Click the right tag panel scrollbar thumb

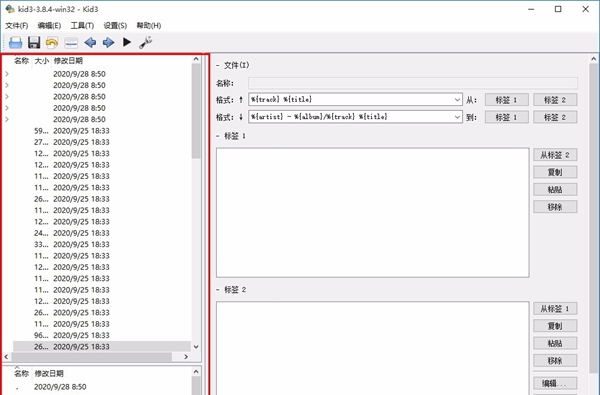(593, 219)
